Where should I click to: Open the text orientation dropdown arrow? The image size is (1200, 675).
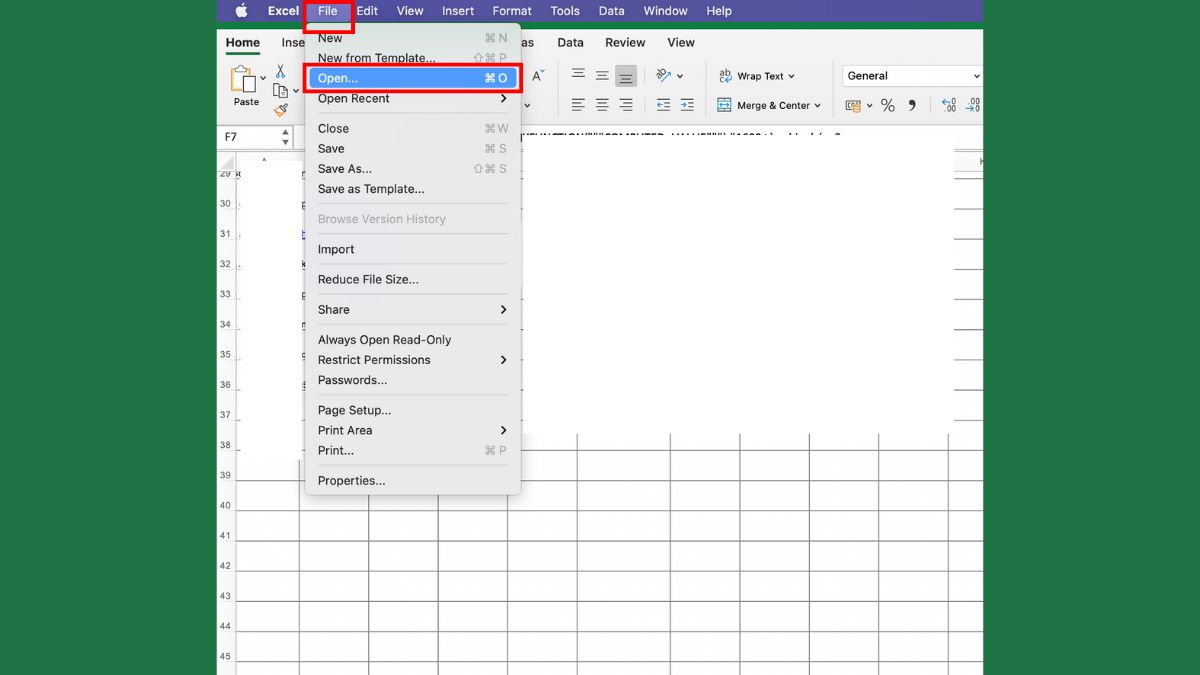click(x=680, y=76)
